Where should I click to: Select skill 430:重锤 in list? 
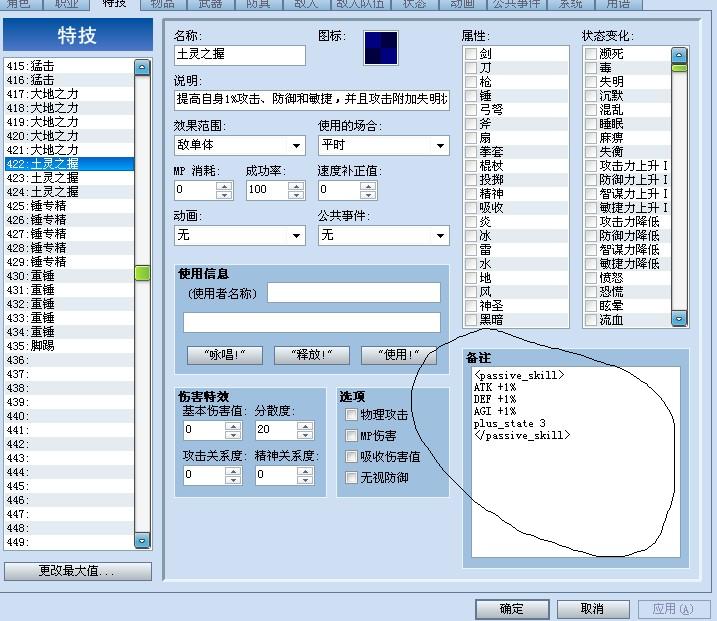[69, 276]
